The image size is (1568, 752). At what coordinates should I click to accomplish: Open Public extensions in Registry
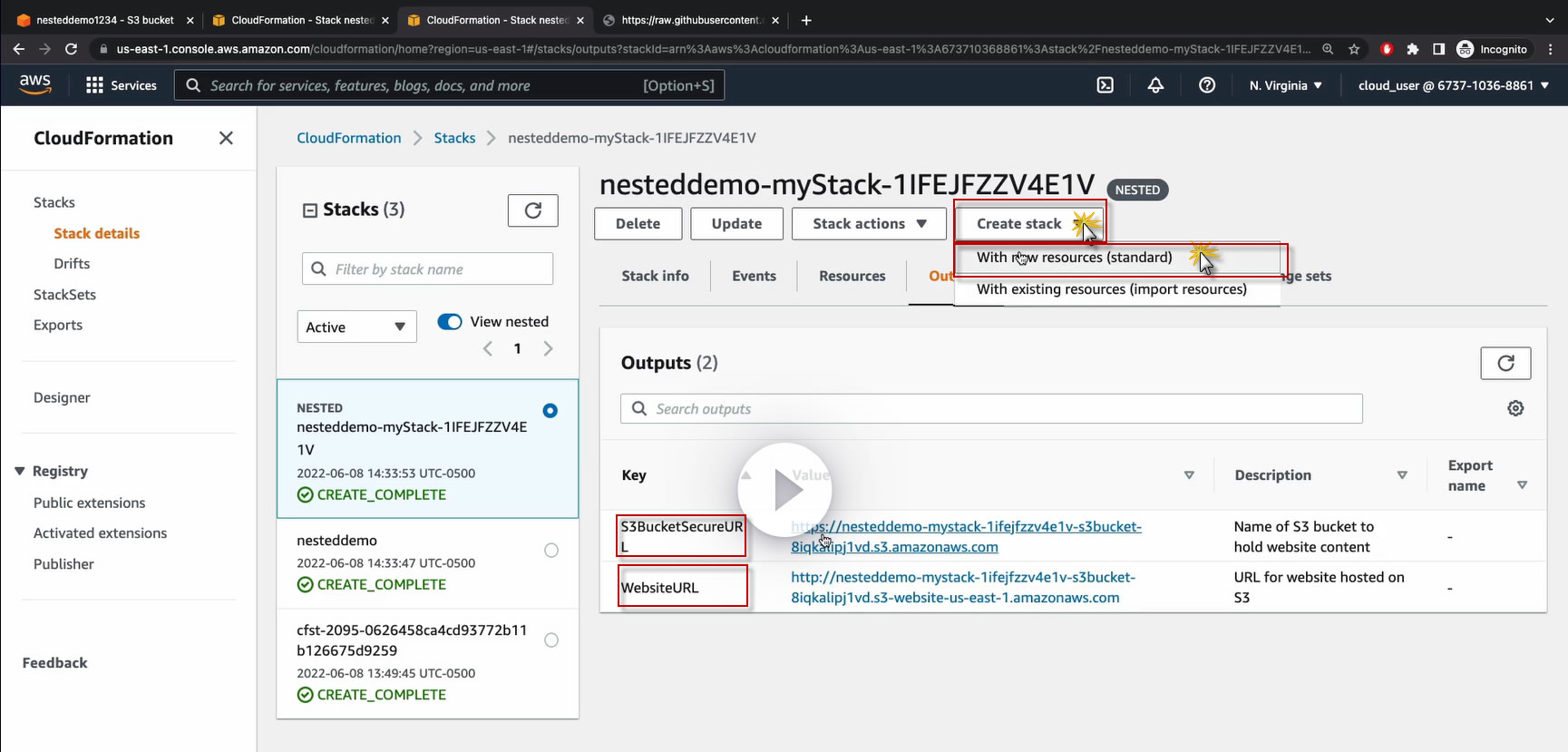coord(90,503)
